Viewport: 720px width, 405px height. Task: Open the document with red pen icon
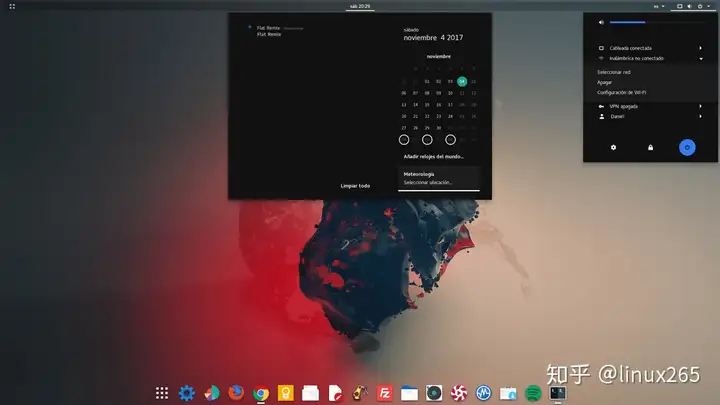click(335, 393)
